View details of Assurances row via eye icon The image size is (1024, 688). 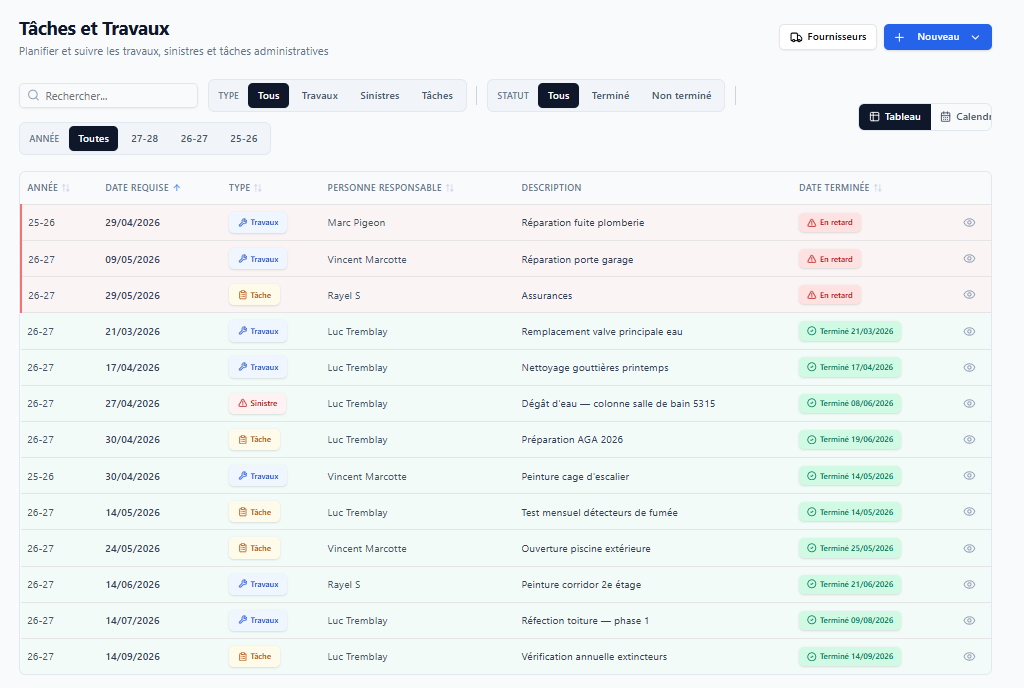point(969,295)
